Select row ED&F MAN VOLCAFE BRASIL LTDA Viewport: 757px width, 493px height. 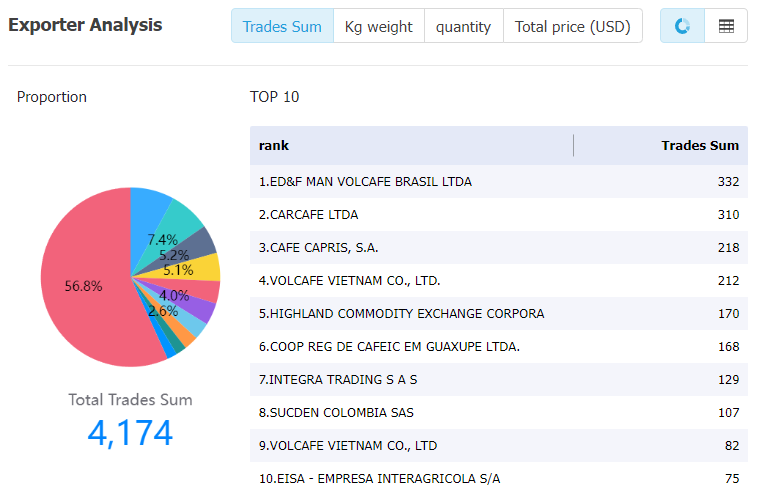click(499, 182)
